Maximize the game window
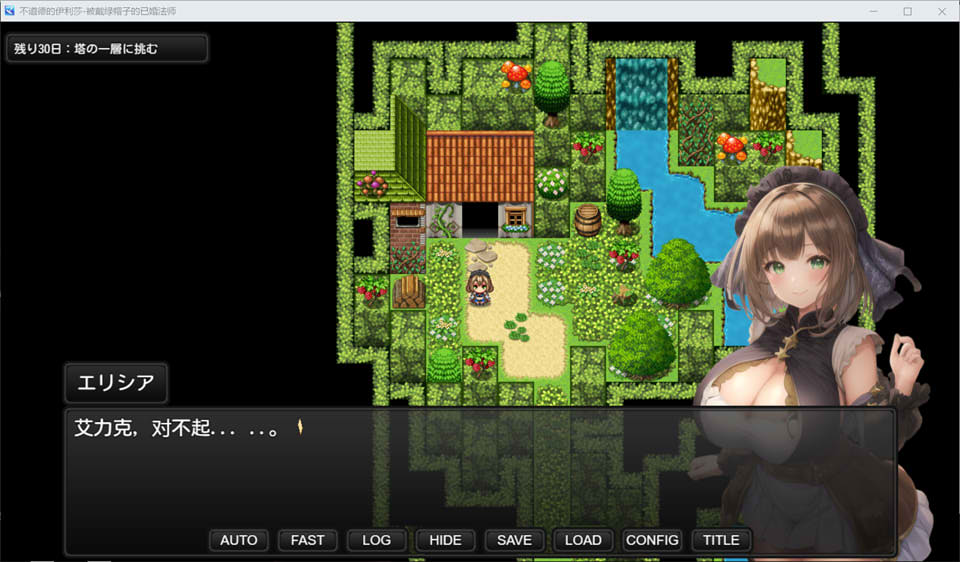The image size is (960, 562). pos(907,11)
